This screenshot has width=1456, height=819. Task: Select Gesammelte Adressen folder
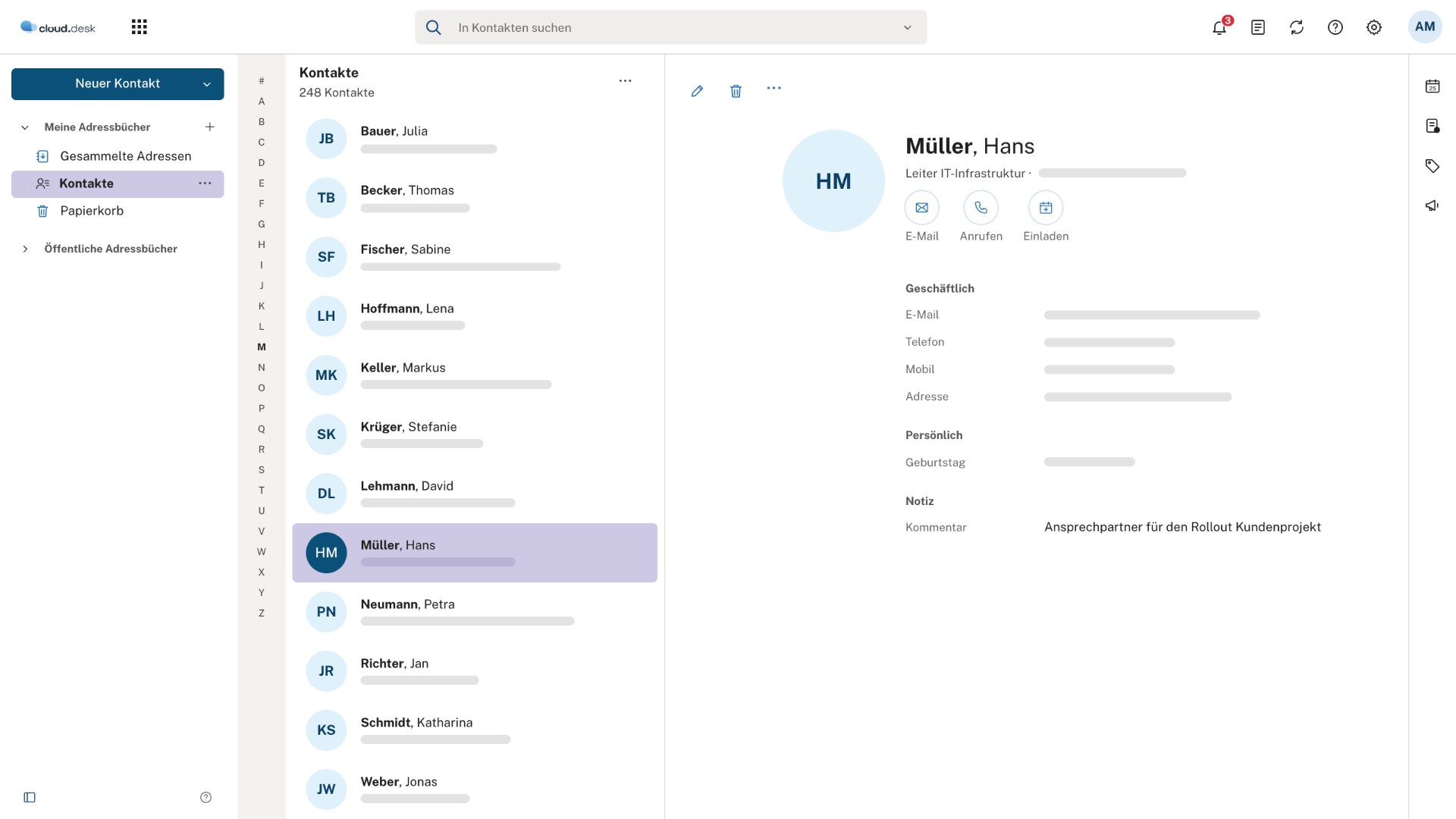tap(118, 156)
